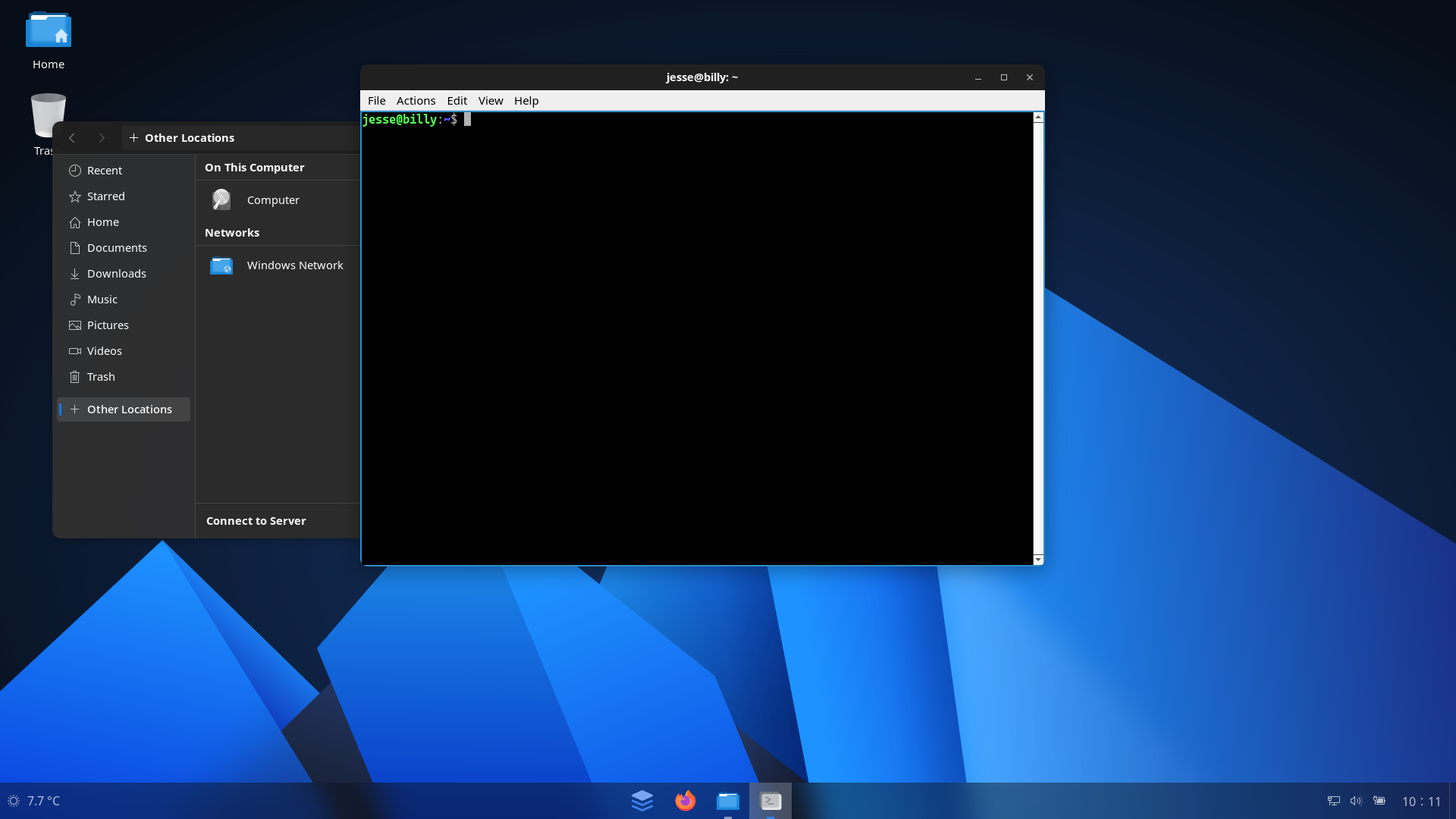
Task: Click the weather sun icon in taskbar
Action: pos(14,801)
